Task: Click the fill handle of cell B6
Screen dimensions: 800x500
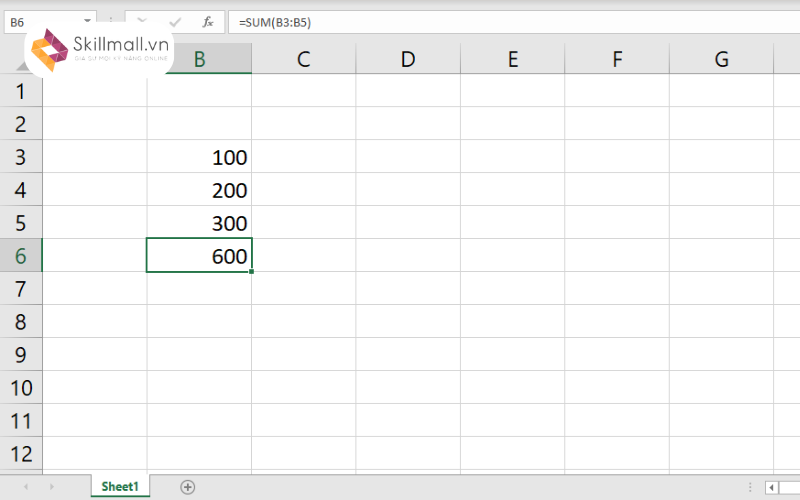Action: (x=252, y=271)
